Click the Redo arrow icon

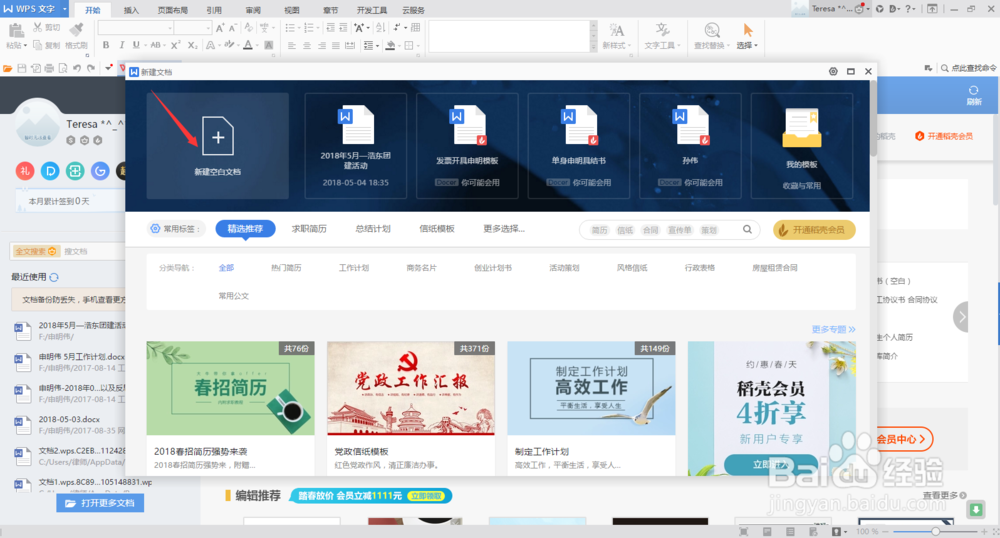coord(91,68)
